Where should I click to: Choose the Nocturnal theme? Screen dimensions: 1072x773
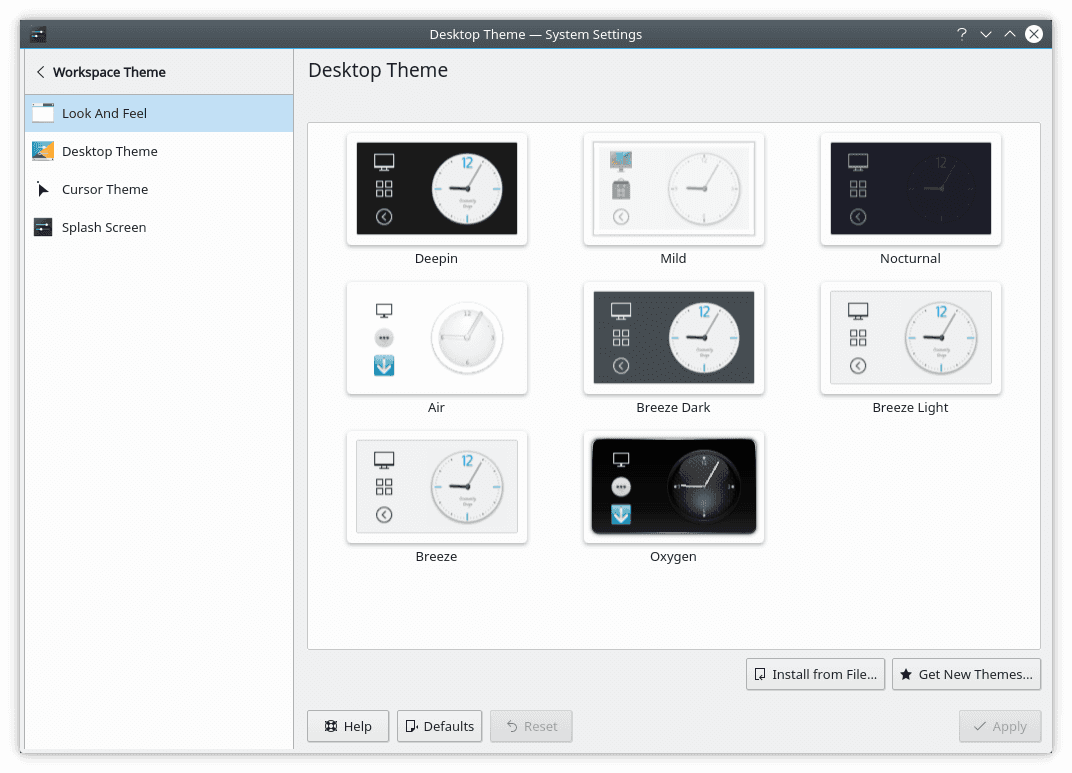910,189
